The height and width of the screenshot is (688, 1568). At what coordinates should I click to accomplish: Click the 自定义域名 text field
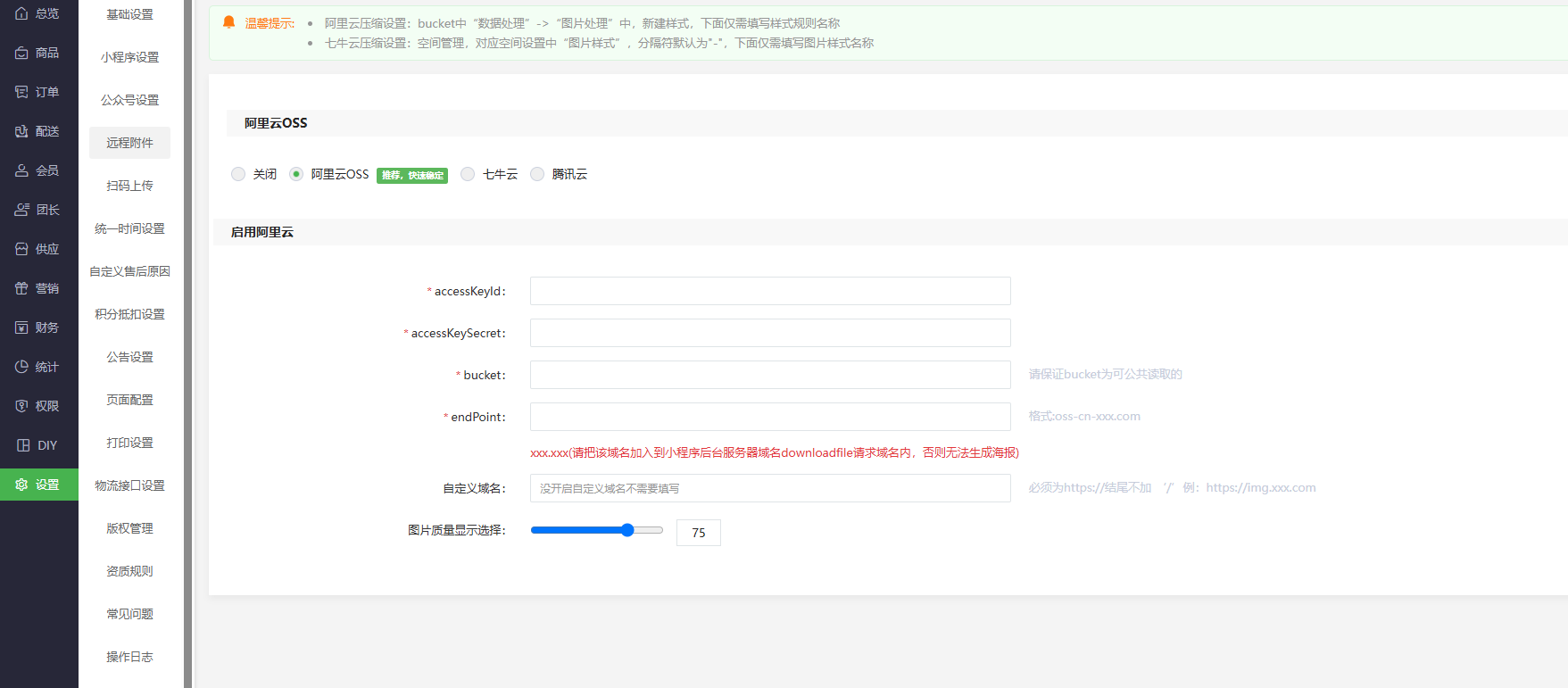click(769, 488)
